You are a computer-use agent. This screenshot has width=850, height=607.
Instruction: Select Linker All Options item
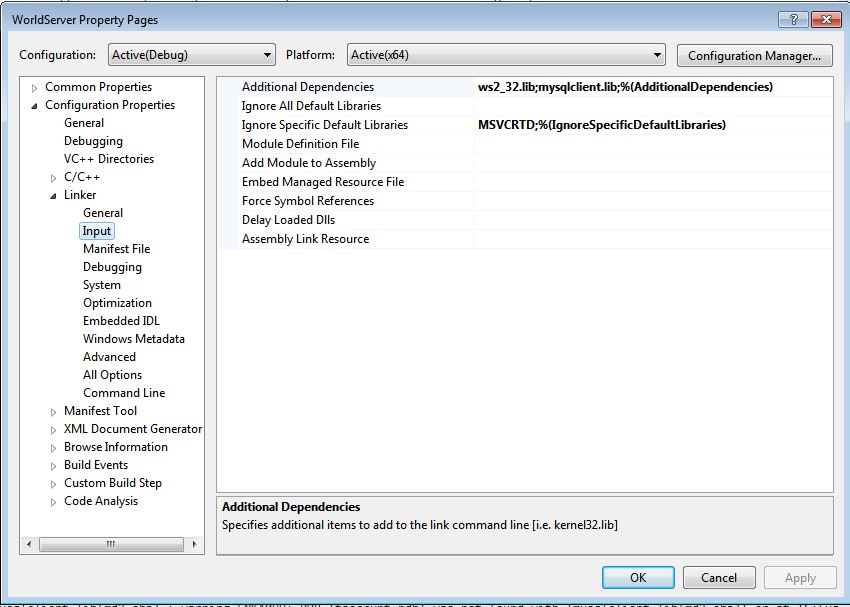click(x=112, y=375)
